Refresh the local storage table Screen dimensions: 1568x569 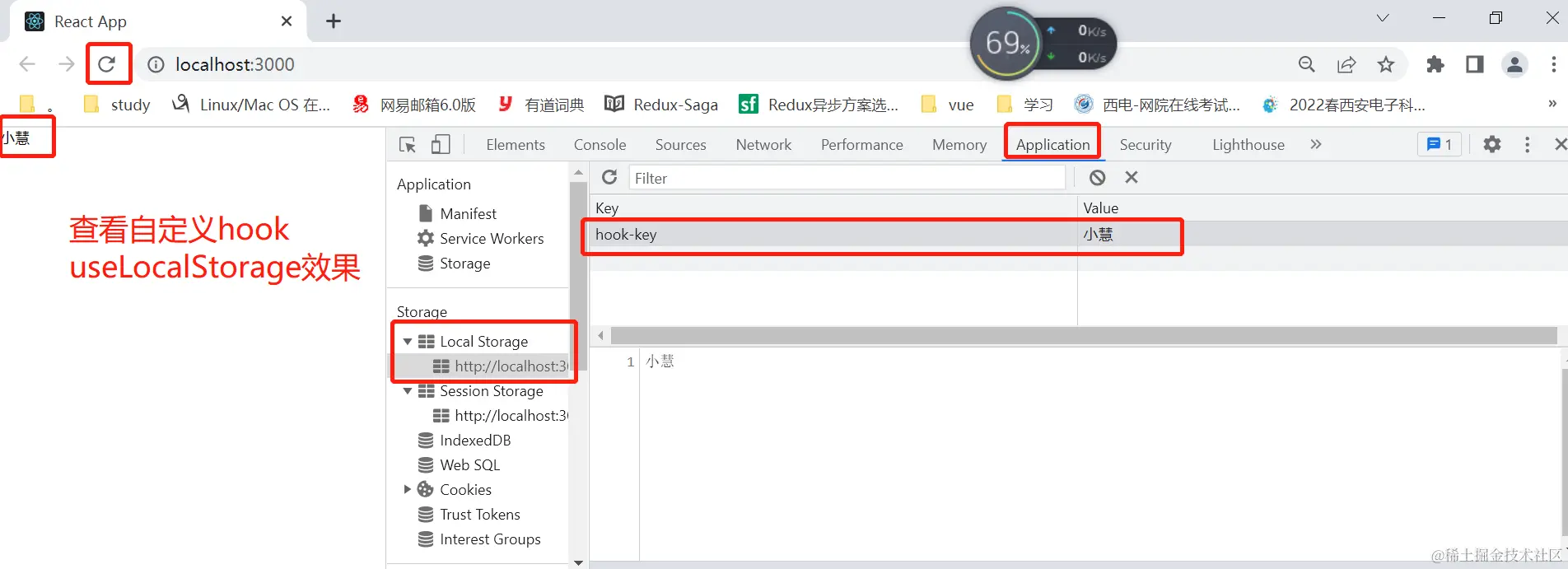coord(609,177)
